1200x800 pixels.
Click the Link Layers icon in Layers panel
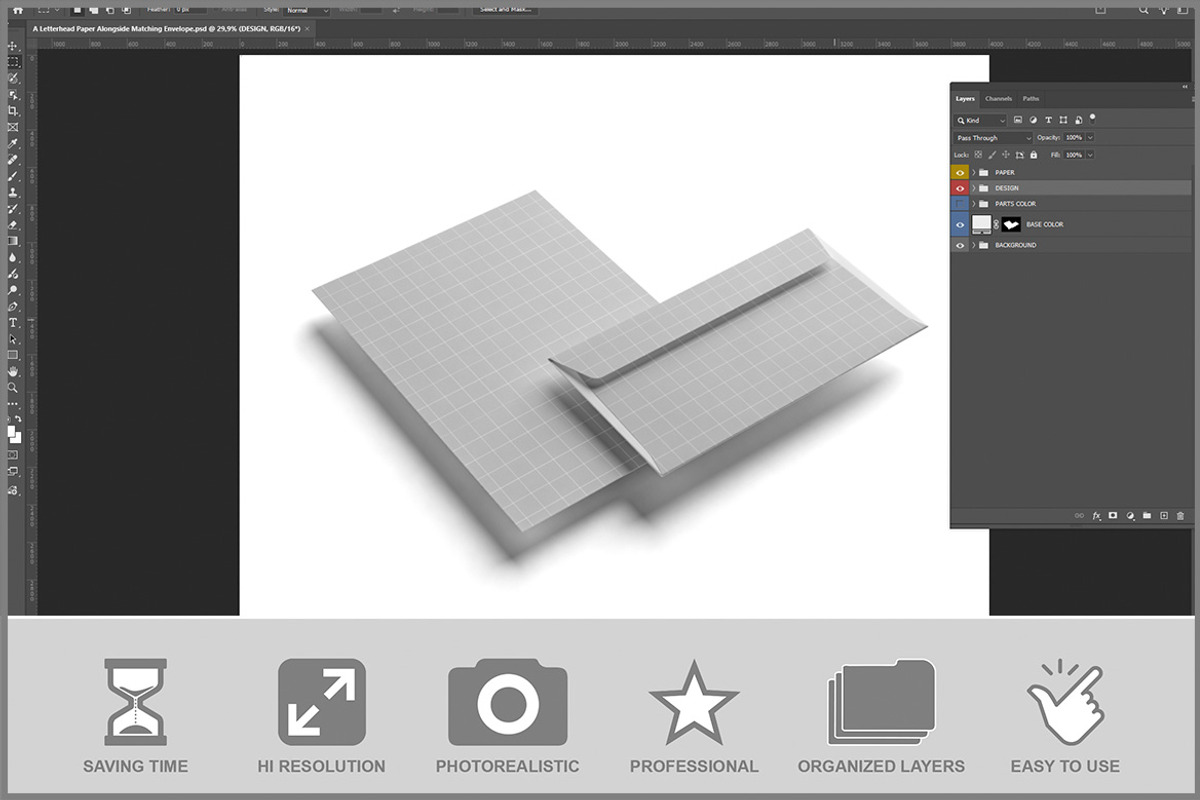pyautogui.click(x=1079, y=515)
